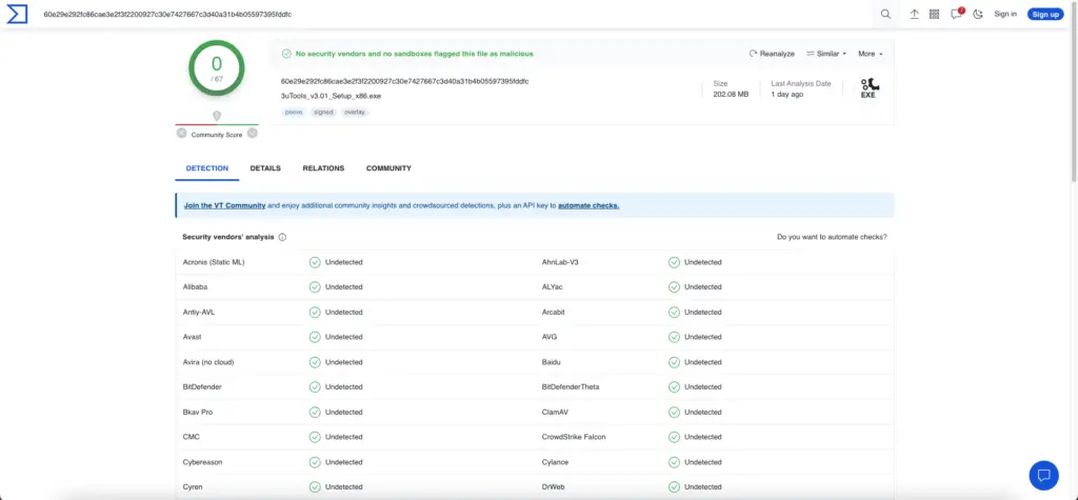Click the Community Score label
This screenshot has width=1078, height=500.
(217, 135)
